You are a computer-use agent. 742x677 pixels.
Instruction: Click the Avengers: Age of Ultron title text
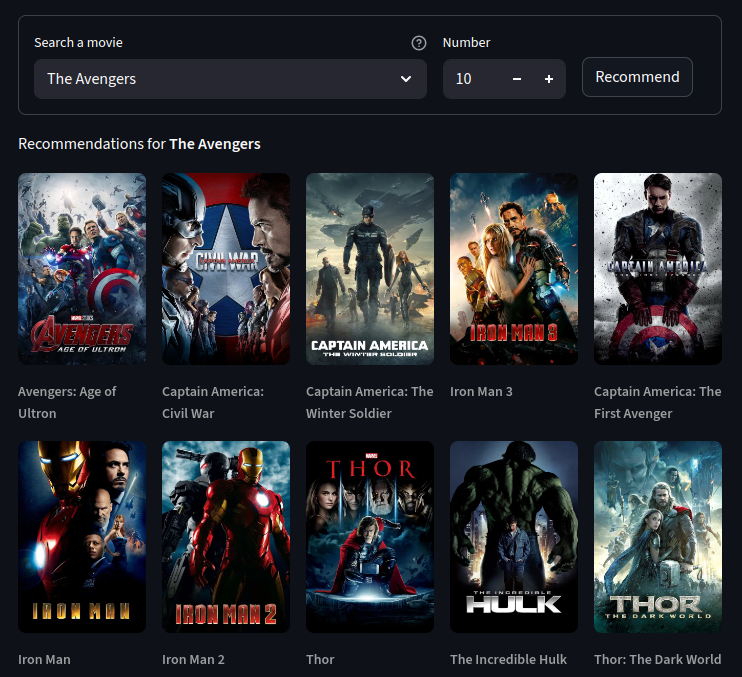click(67, 402)
